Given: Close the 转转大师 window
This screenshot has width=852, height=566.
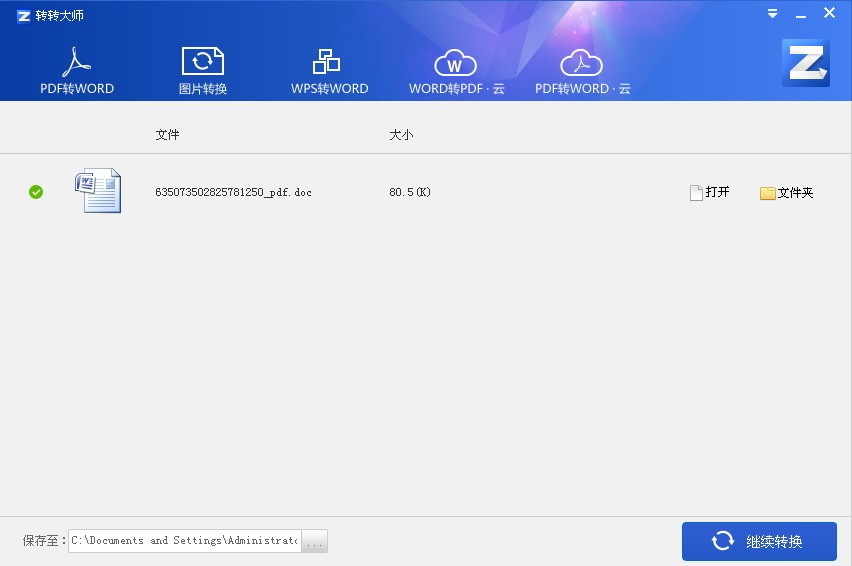Looking at the screenshot, I should (x=829, y=12).
